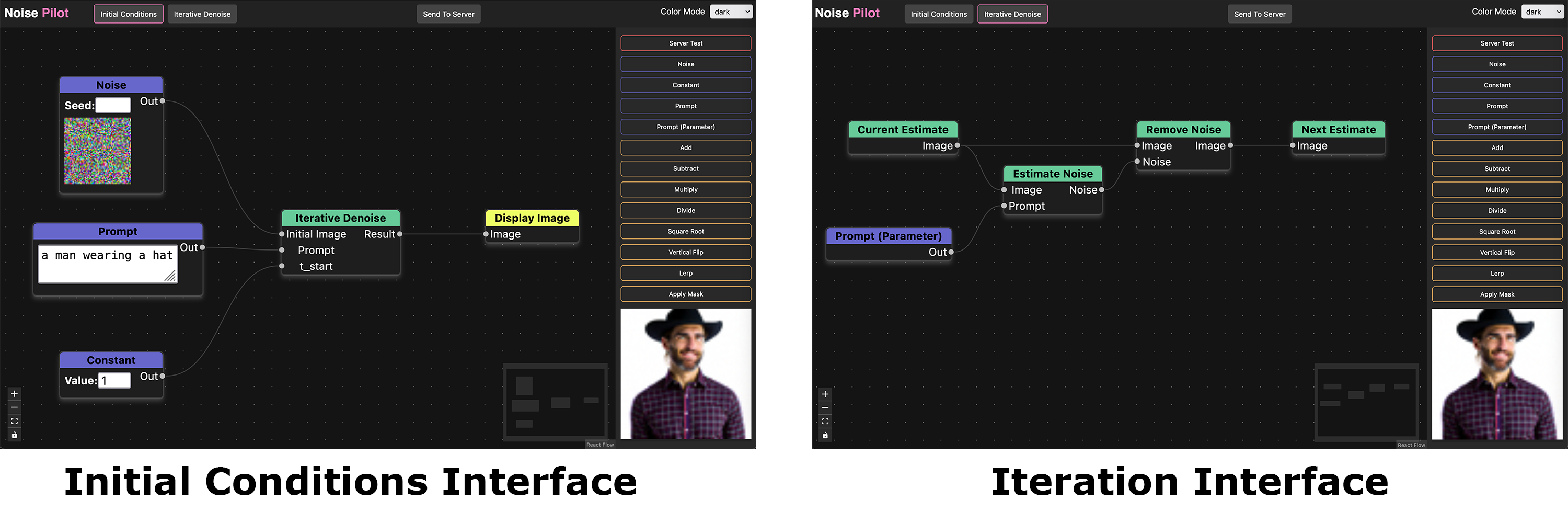
Task: Open Color Mode dropdown in left window
Action: (731, 12)
